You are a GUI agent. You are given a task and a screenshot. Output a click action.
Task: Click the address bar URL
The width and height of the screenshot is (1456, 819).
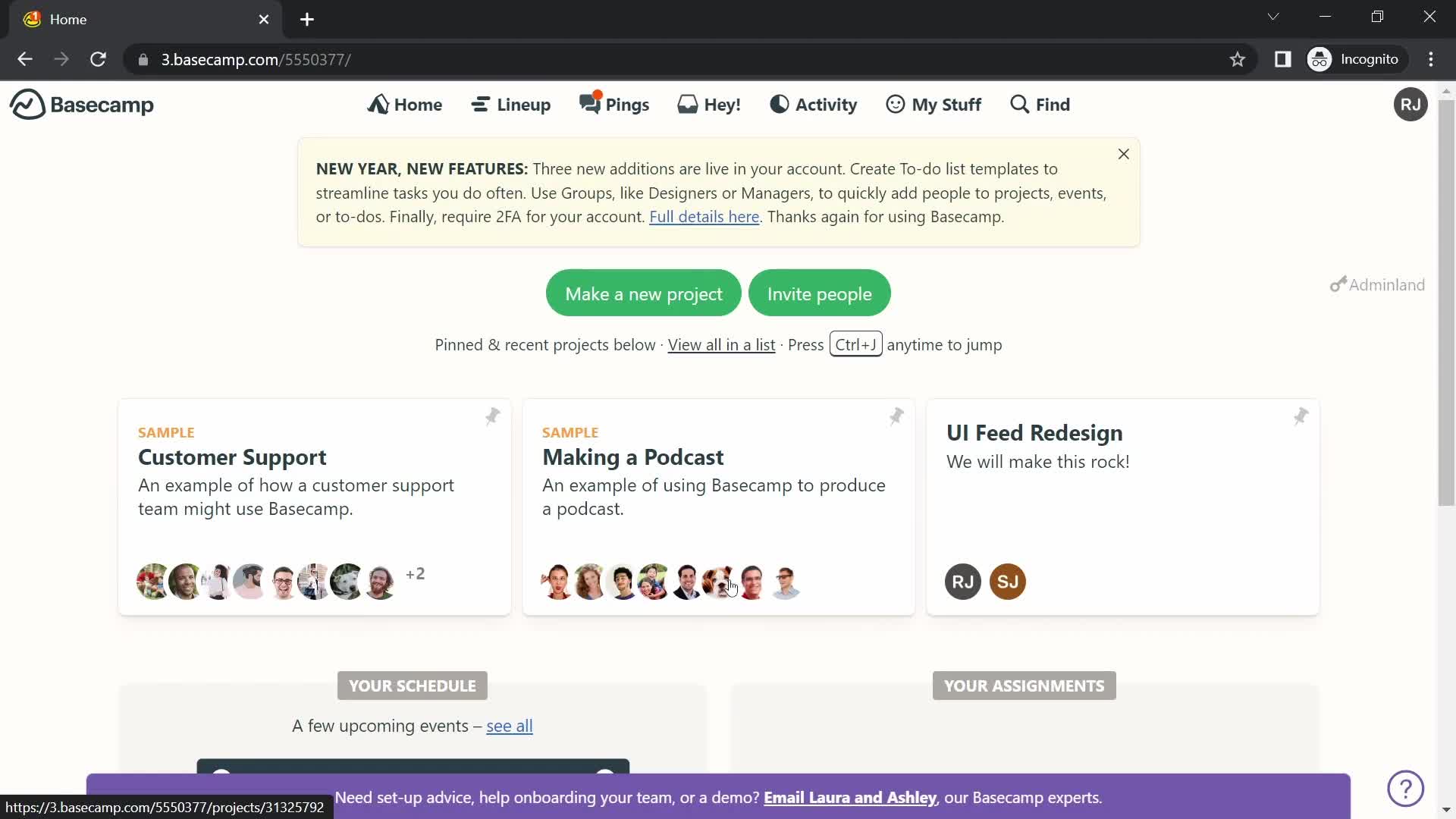pos(256,59)
